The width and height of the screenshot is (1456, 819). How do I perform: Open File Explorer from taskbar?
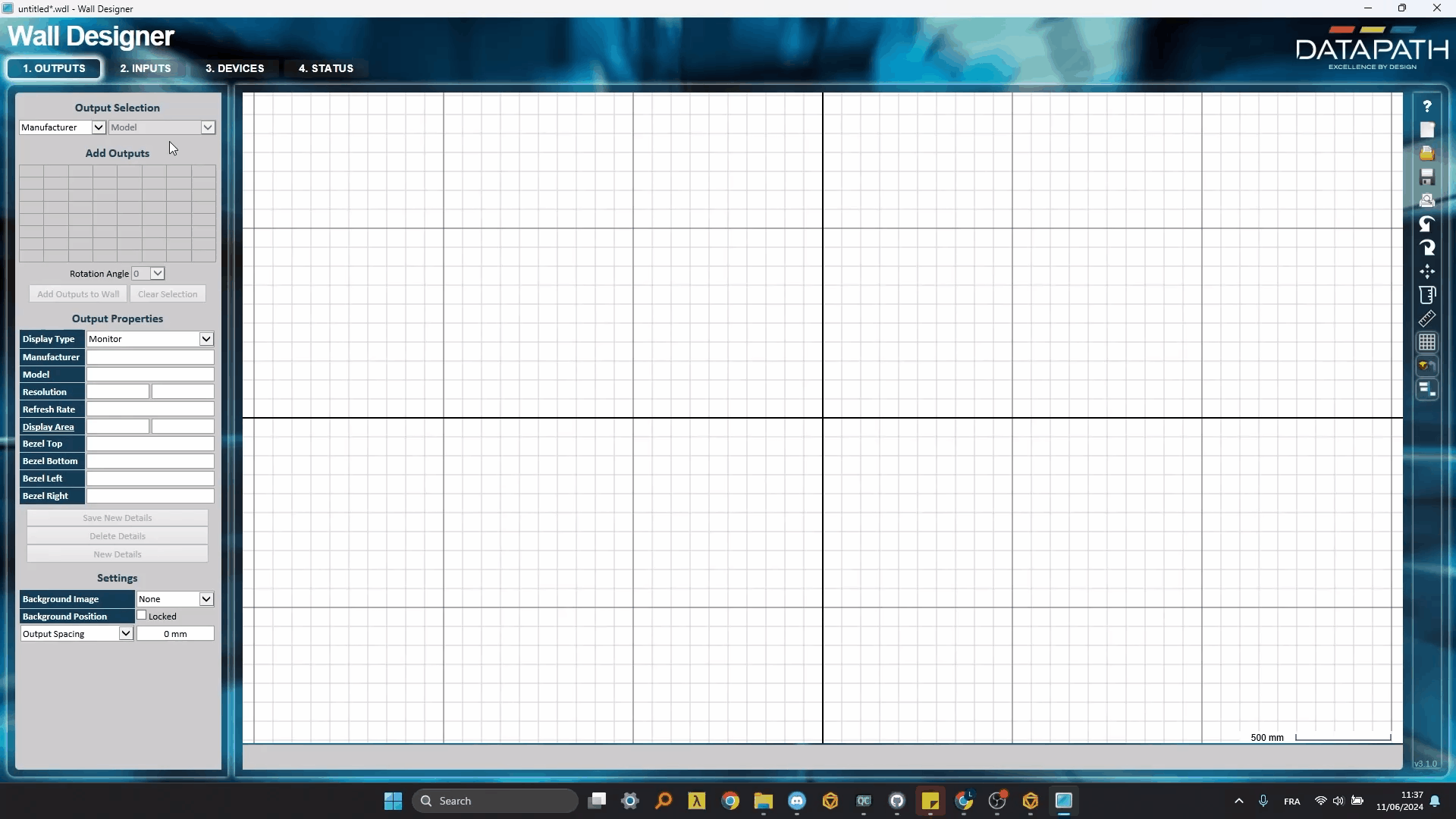coord(764,801)
